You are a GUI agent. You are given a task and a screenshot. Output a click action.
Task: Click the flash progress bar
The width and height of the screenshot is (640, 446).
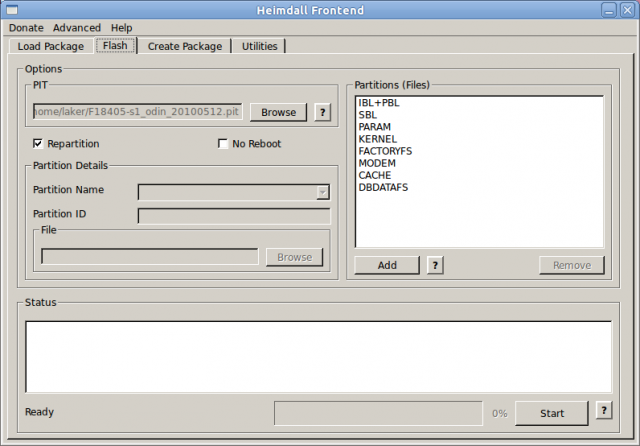pyautogui.click(x=378, y=413)
